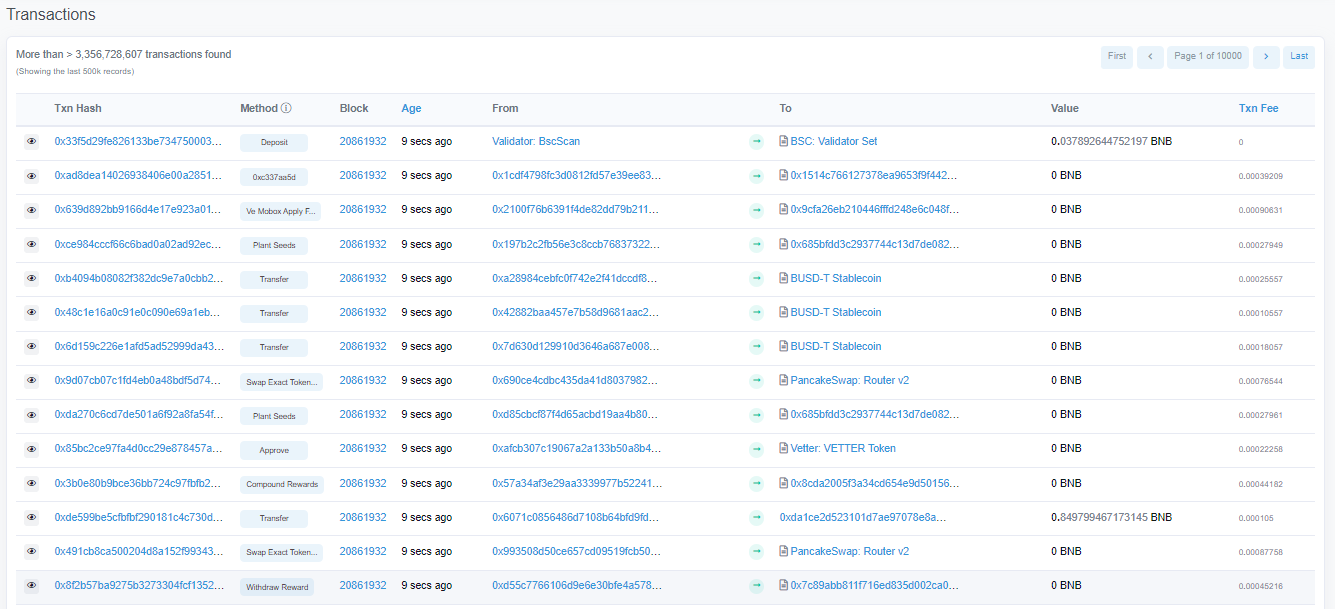Click contract icon next to Vetter: VETTER Token
1335x609 pixels.
[x=784, y=449]
